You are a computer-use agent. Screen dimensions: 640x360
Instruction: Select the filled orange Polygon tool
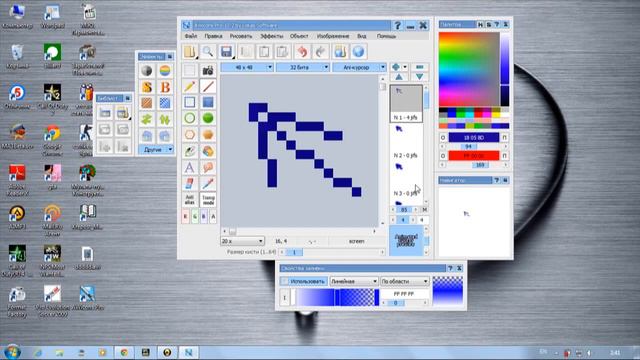[x=208, y=135]
